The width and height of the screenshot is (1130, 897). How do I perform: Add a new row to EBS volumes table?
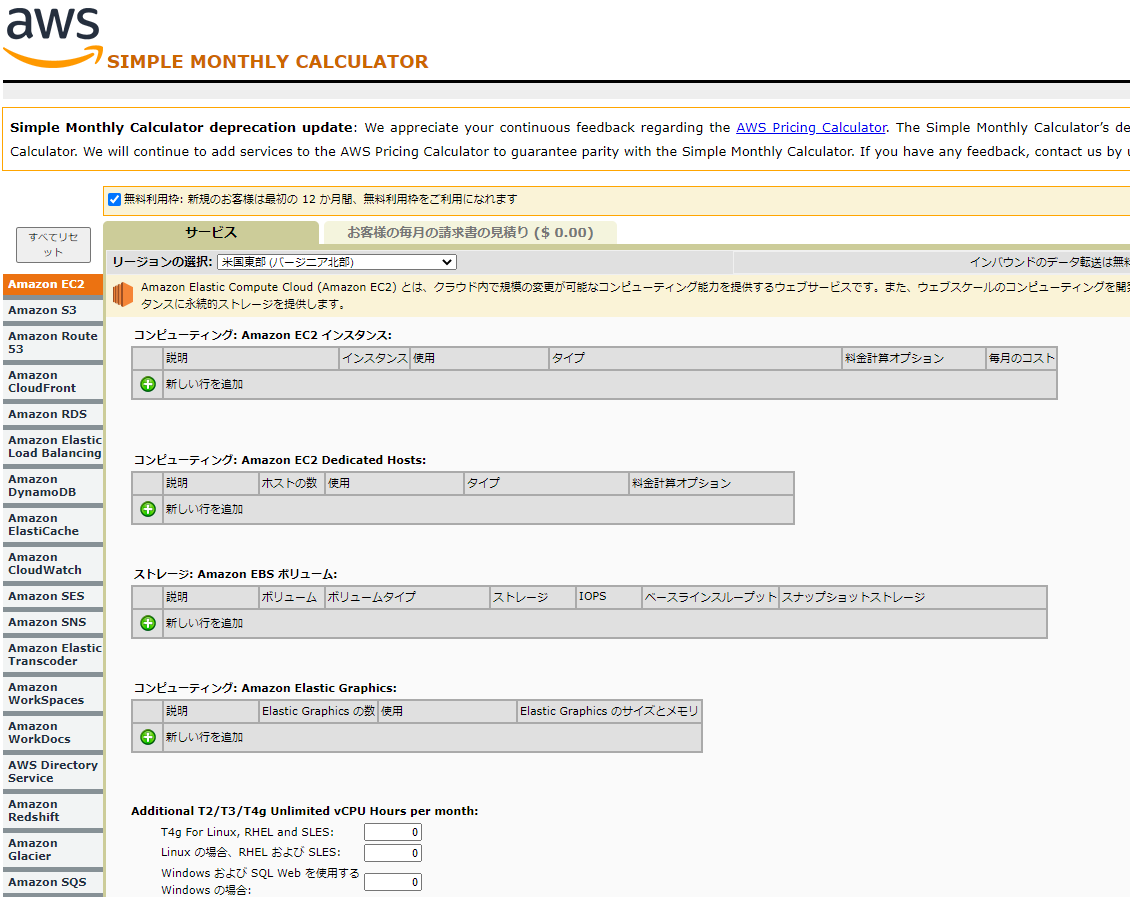coord(148,623)
